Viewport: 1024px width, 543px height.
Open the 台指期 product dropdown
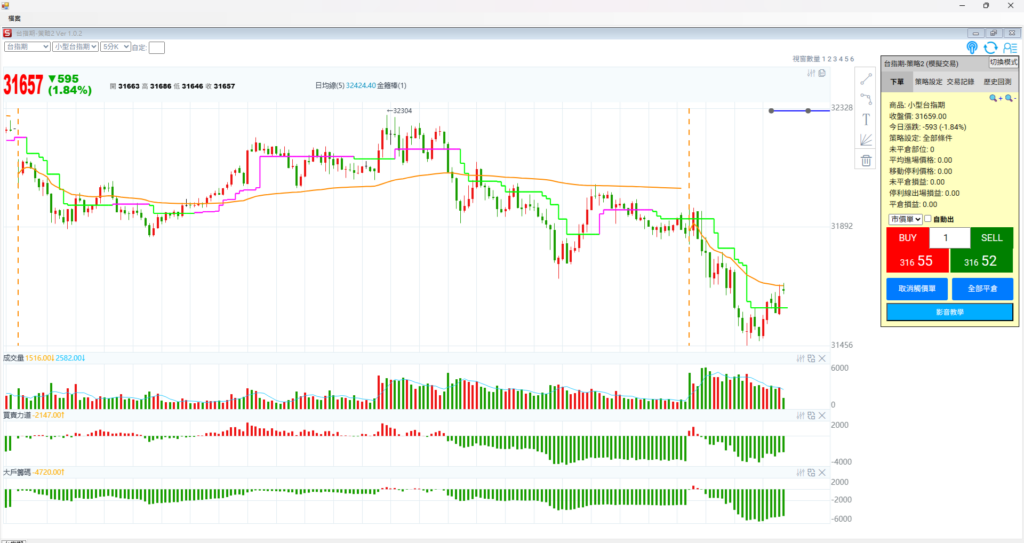point(27,46)
